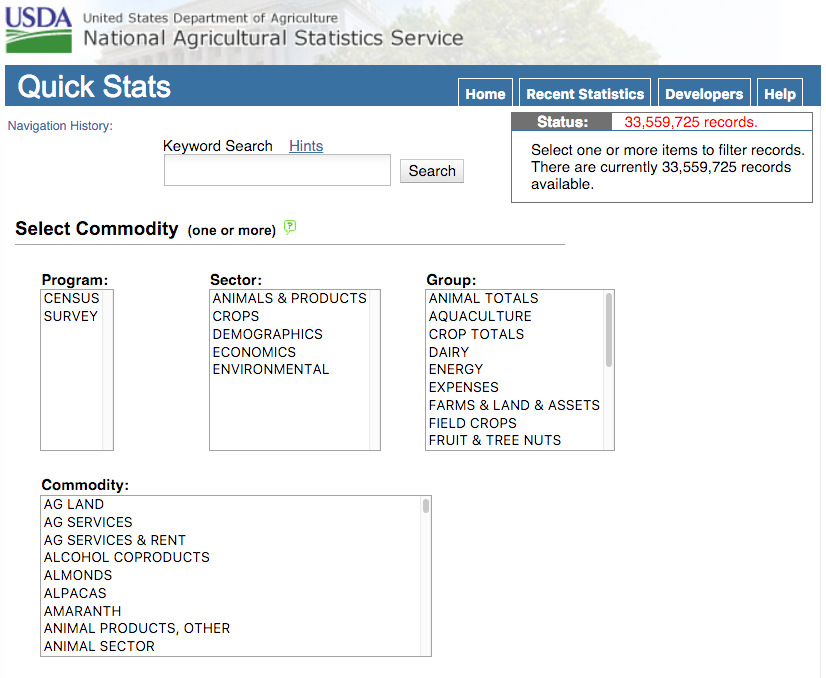Select DEMOGRAPHICS sector

(290, 334)
